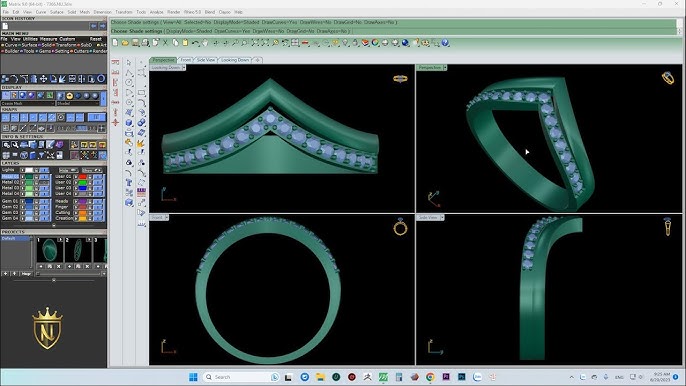Click the Undo arrow icon in toolbar

click(x=196, y=42)
